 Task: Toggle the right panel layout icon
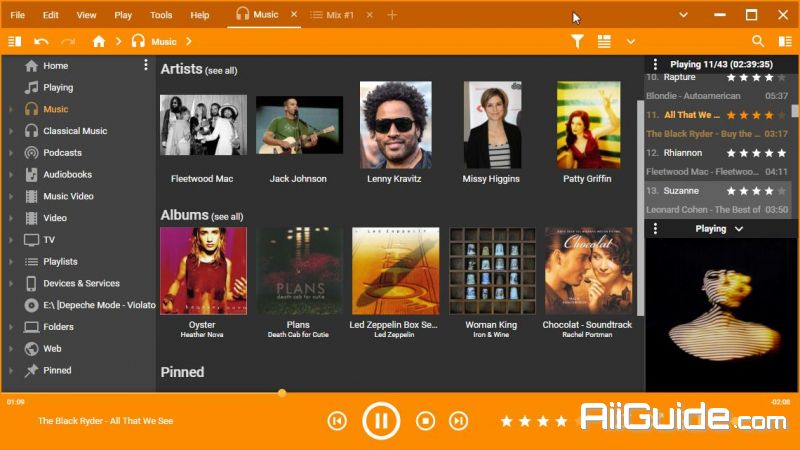785,41
